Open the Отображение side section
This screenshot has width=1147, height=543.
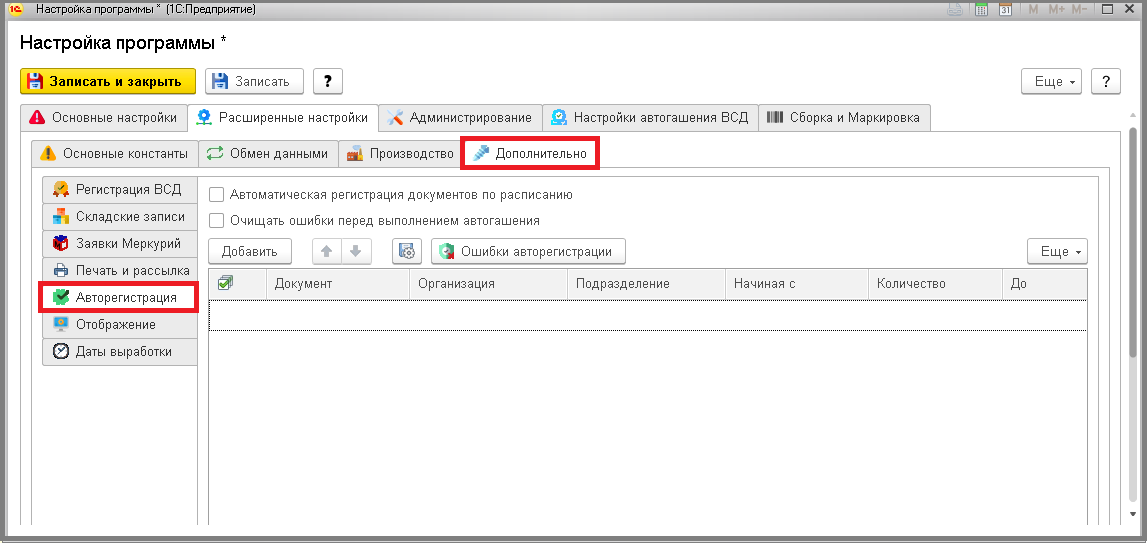[x=119, y=324]
